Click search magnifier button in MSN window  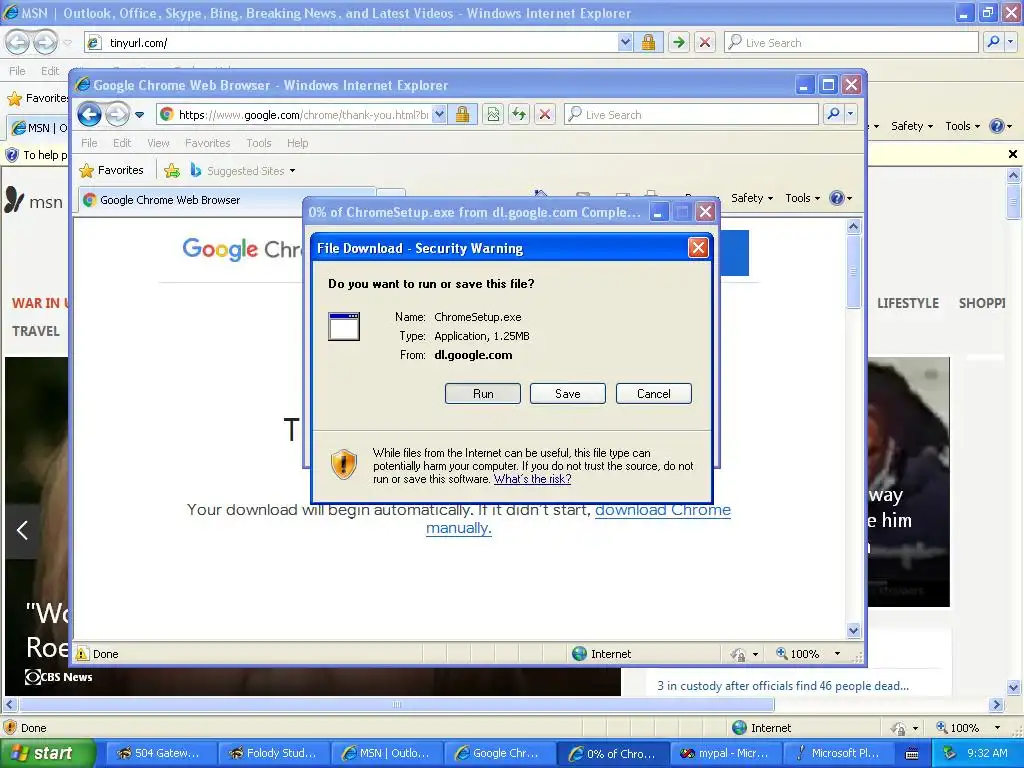(993, 42)
